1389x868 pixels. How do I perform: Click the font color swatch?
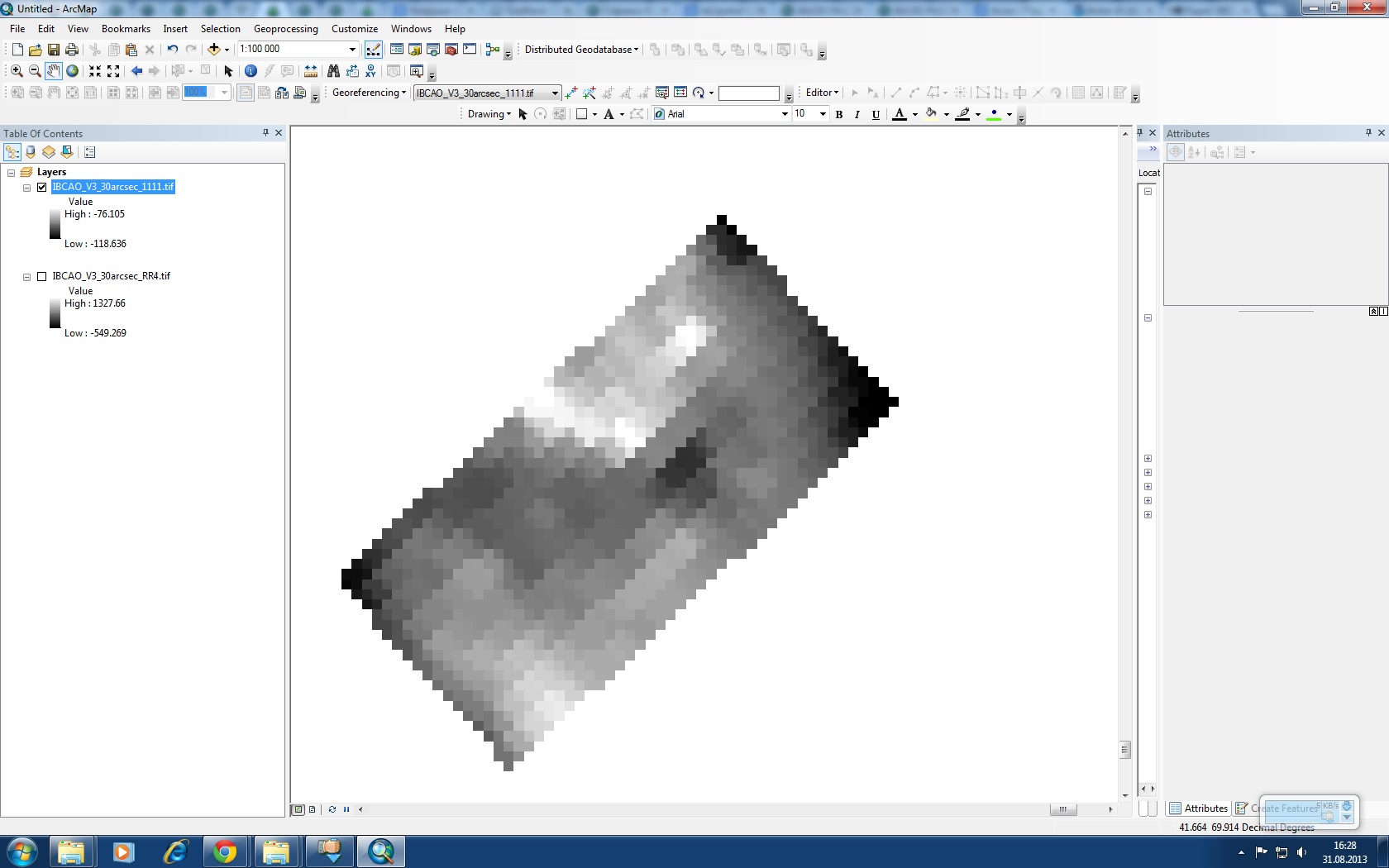coord(900,114)
